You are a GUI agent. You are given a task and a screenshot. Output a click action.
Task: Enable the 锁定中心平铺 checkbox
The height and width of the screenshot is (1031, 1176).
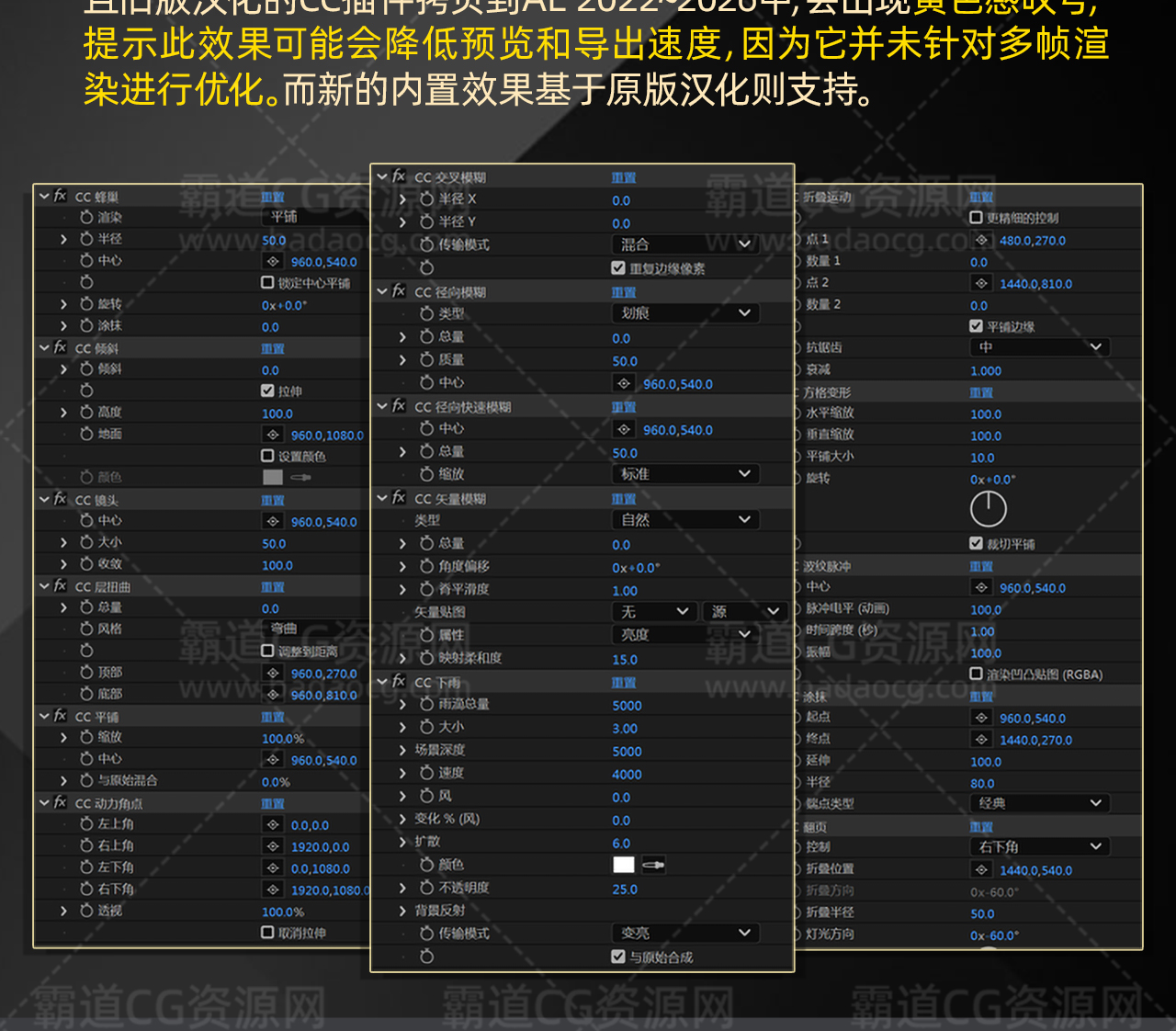268,283
